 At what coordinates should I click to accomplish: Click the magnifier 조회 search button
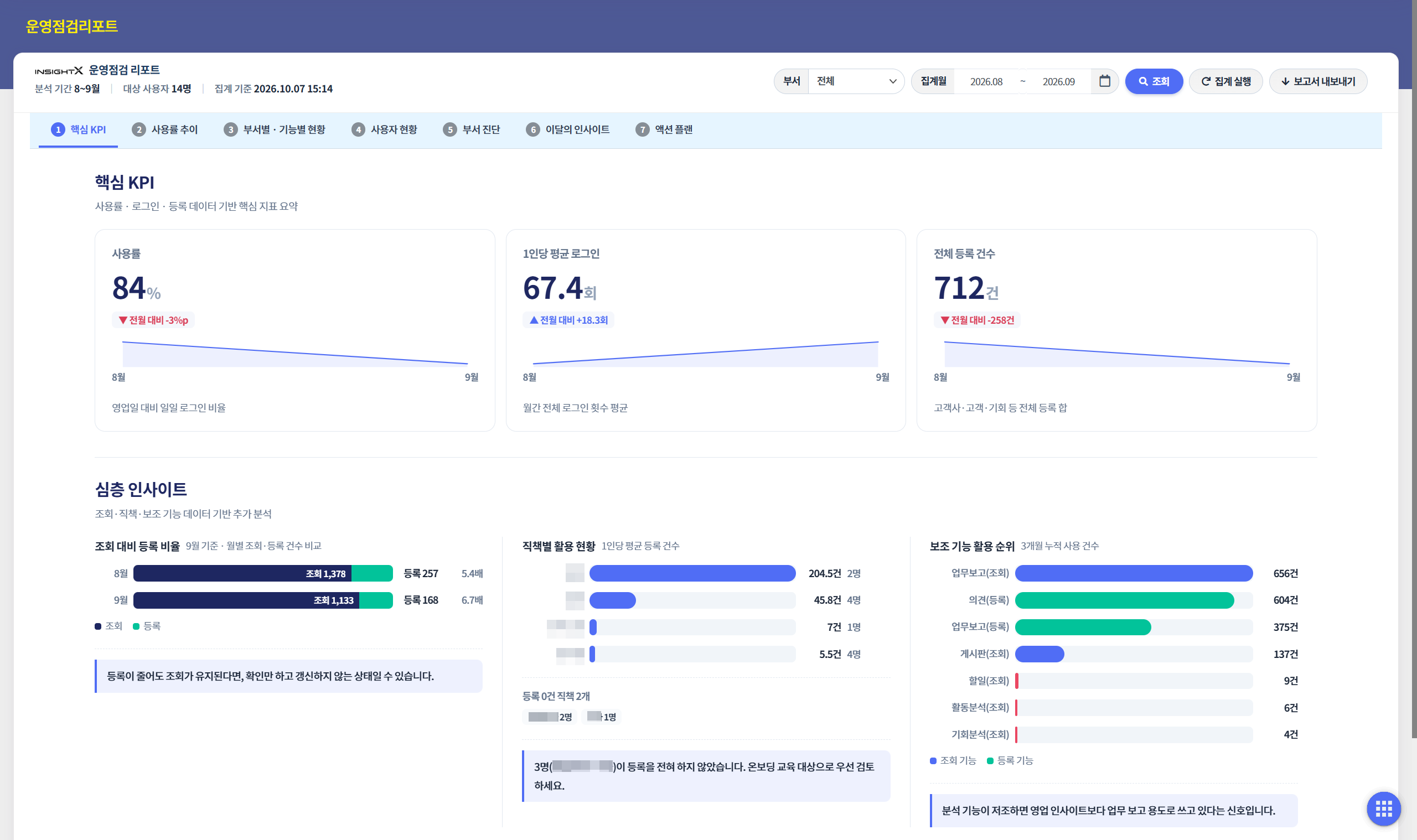point(1153,81)
